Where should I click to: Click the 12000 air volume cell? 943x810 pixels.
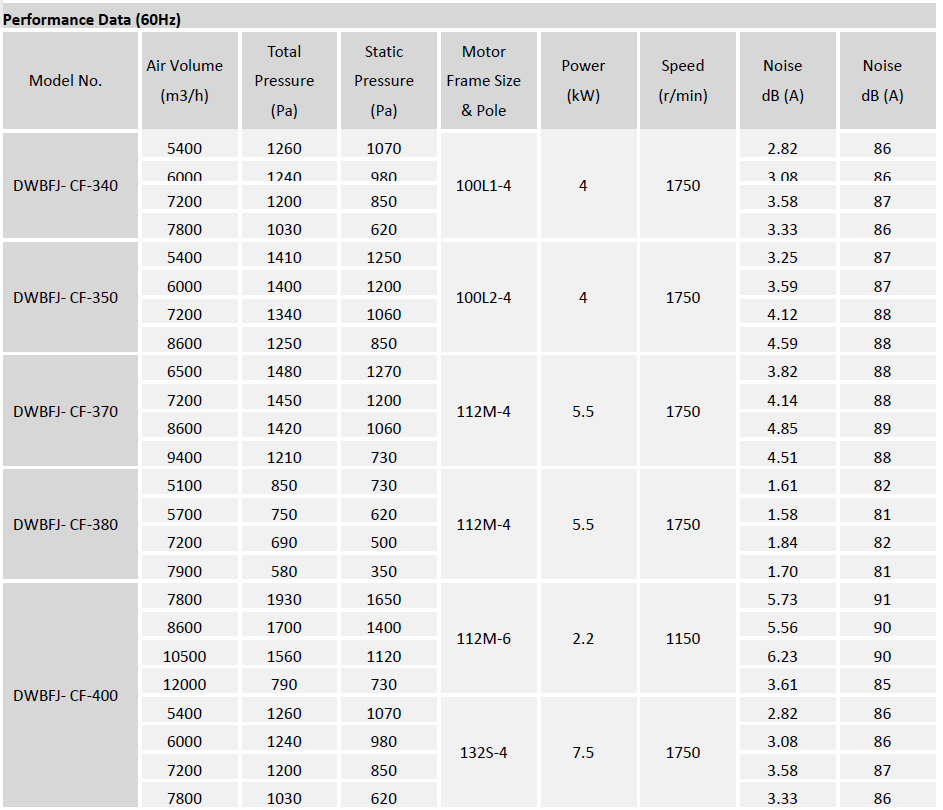coord(185,685)
